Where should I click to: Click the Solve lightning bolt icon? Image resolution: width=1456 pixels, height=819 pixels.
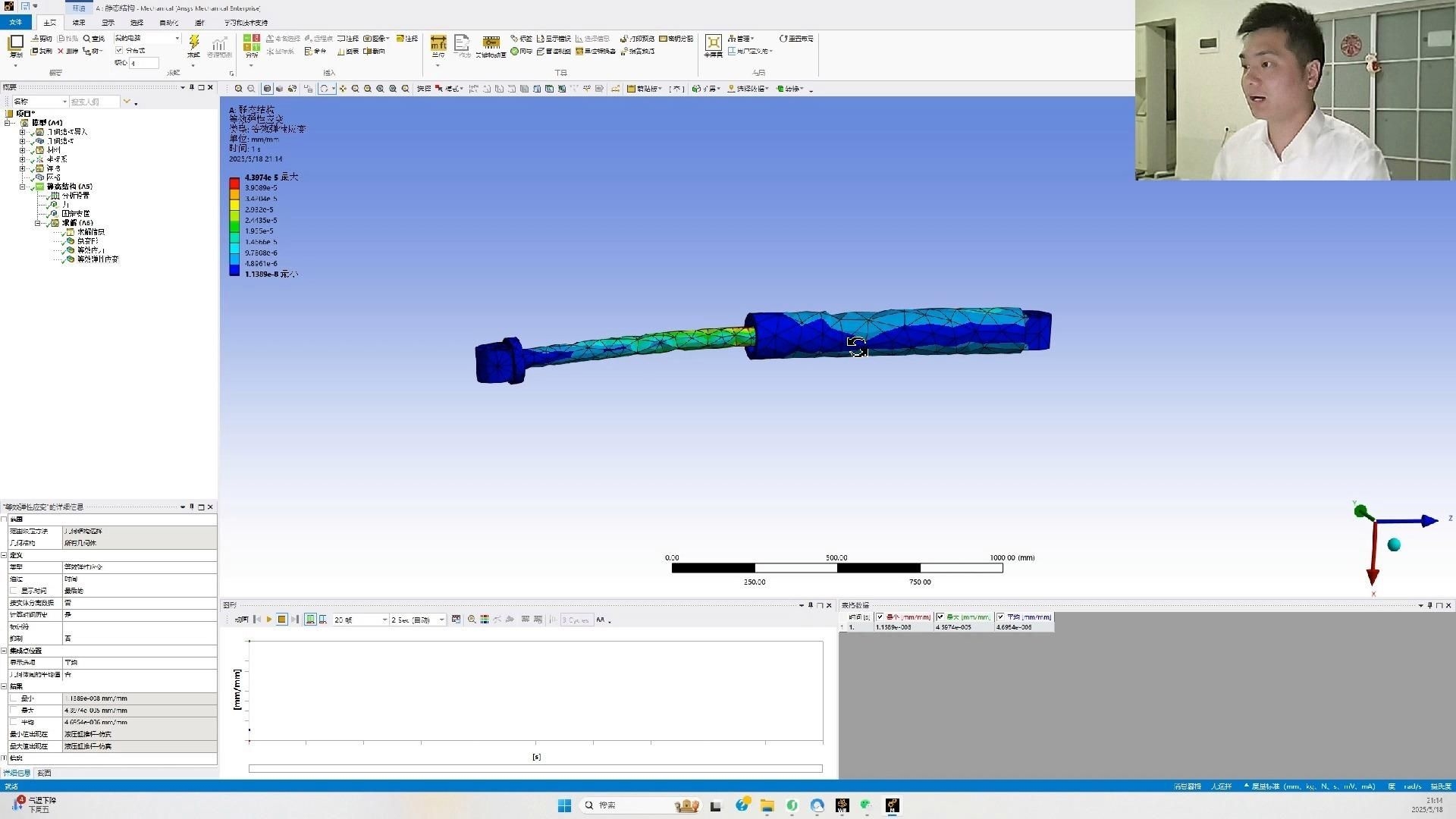coord(193,42)
